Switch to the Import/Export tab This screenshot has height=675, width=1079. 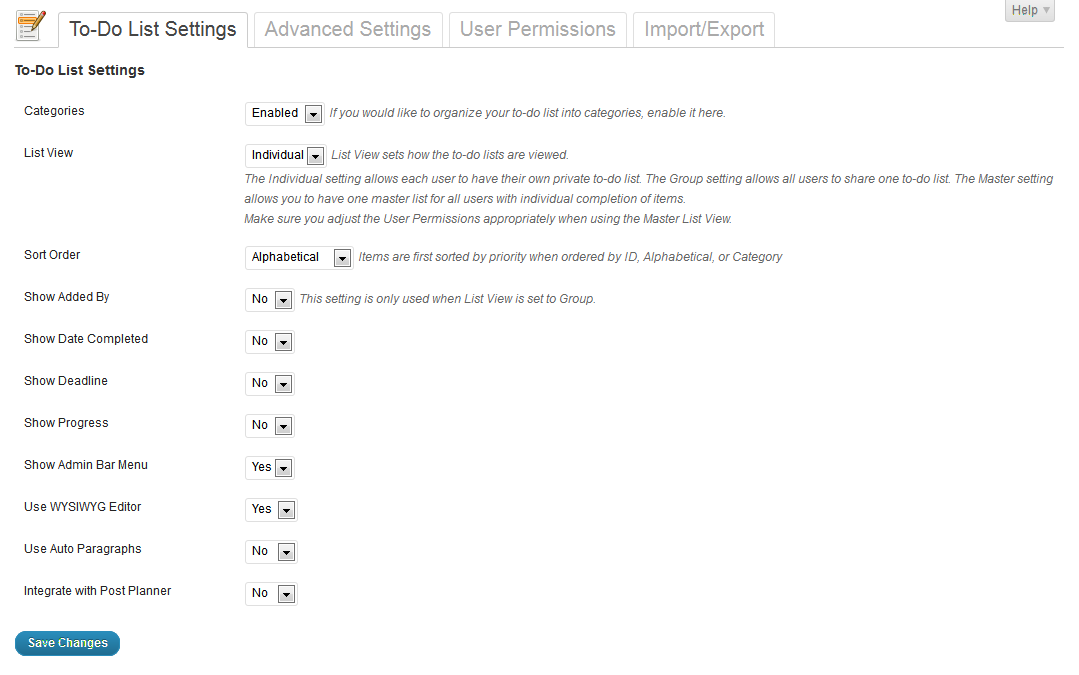(703, 29)
